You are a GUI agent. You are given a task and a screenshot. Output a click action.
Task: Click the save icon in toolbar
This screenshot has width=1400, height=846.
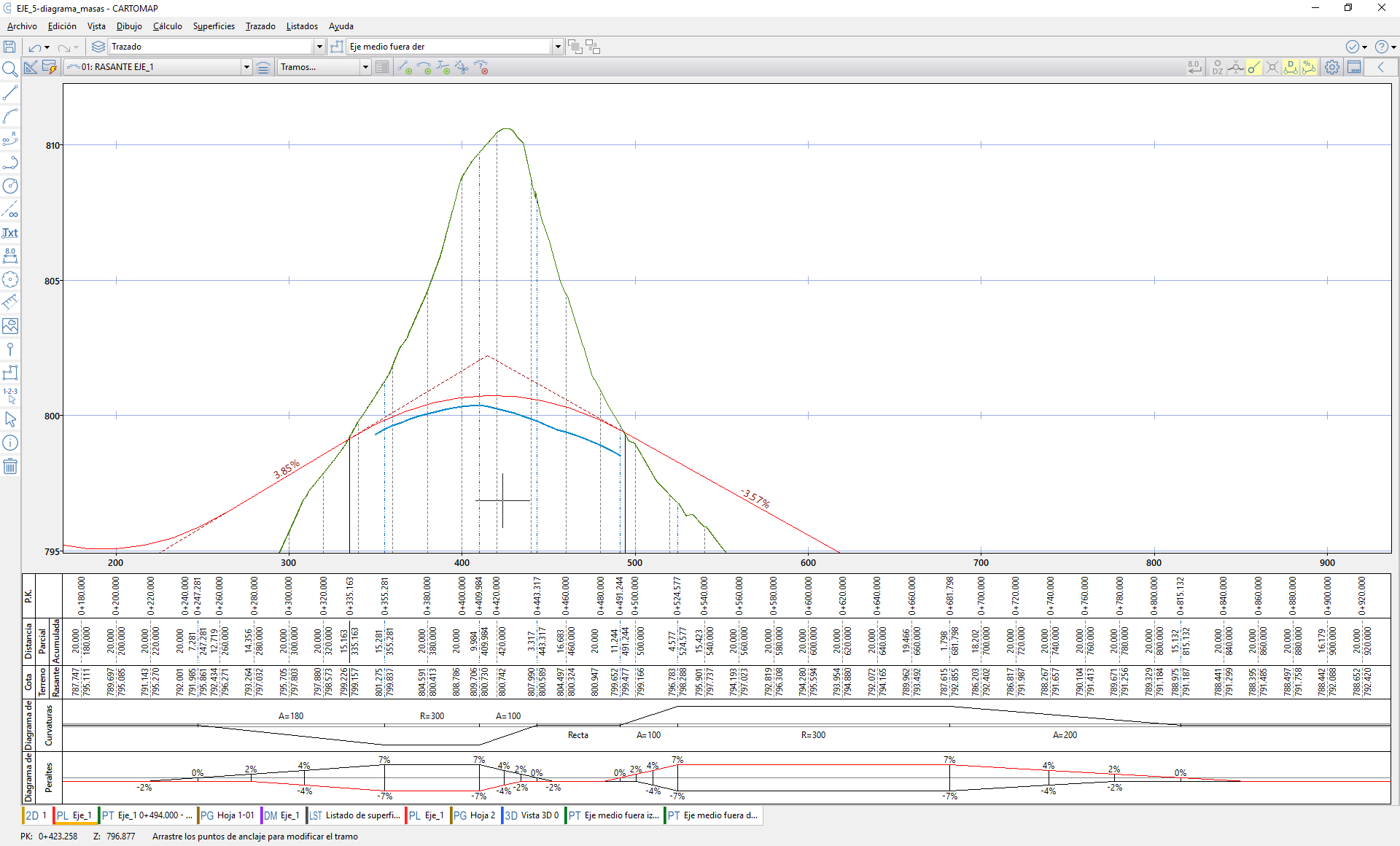pyautogui.click(x=9, y=47)
